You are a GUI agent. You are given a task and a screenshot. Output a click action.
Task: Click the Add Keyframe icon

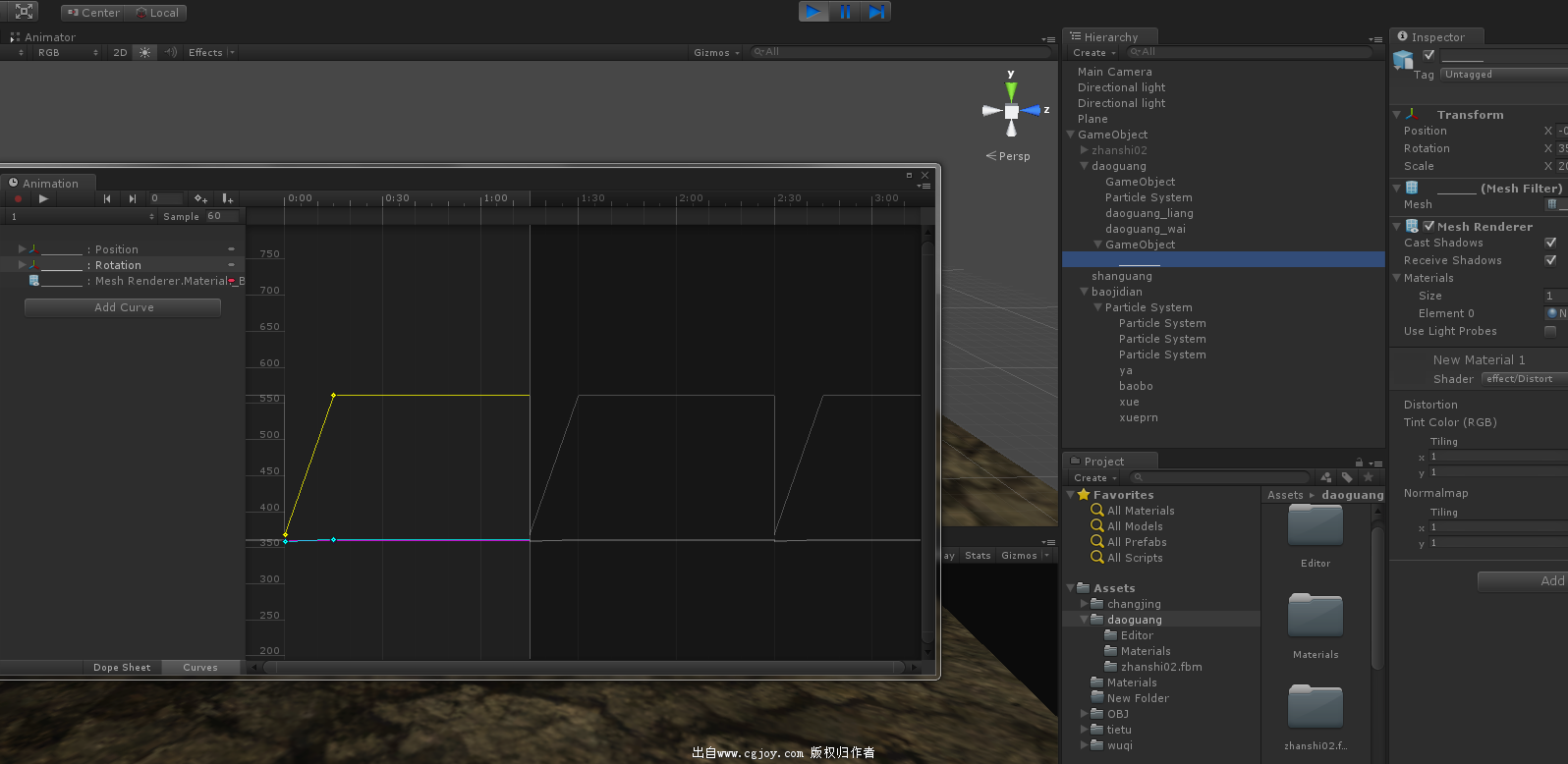[200, 198]
